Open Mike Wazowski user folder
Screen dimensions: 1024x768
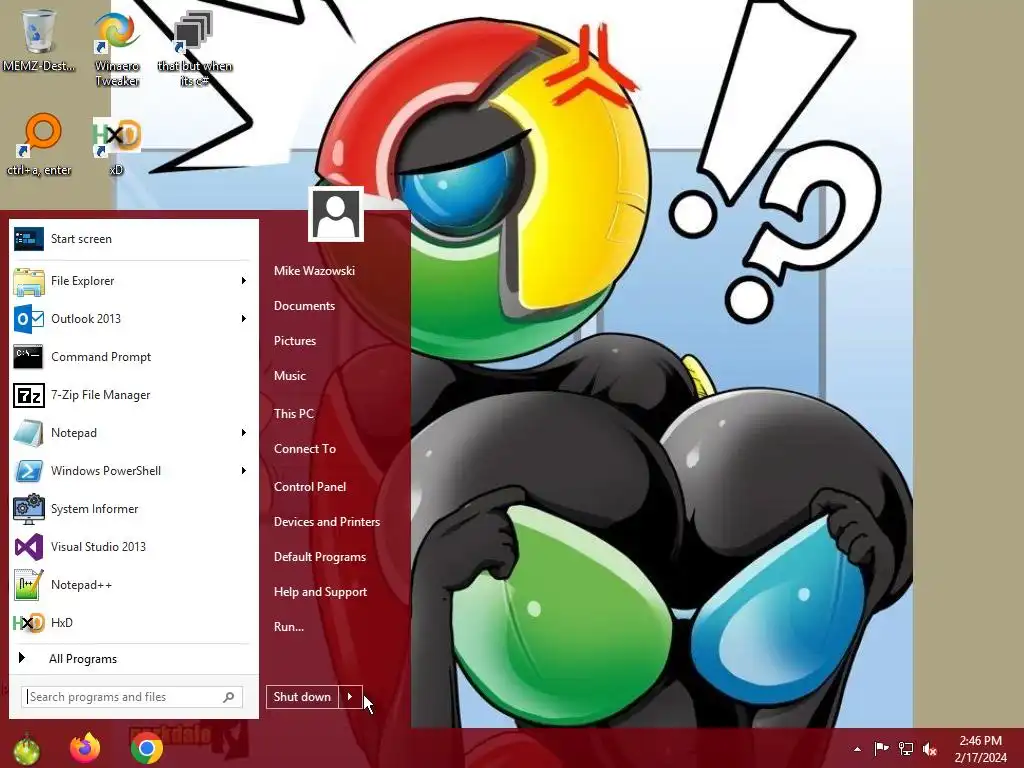tap(314, 270)
